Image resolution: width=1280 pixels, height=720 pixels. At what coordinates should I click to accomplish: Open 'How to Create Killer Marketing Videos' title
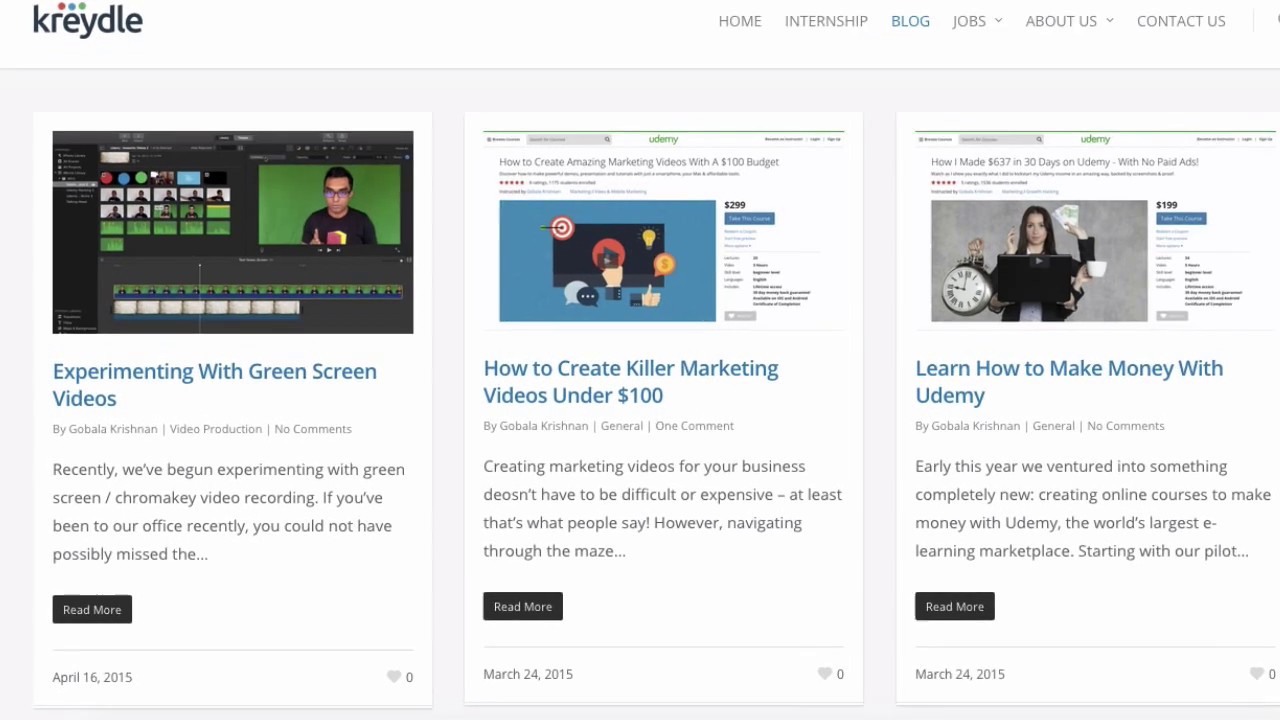point(631,381)
